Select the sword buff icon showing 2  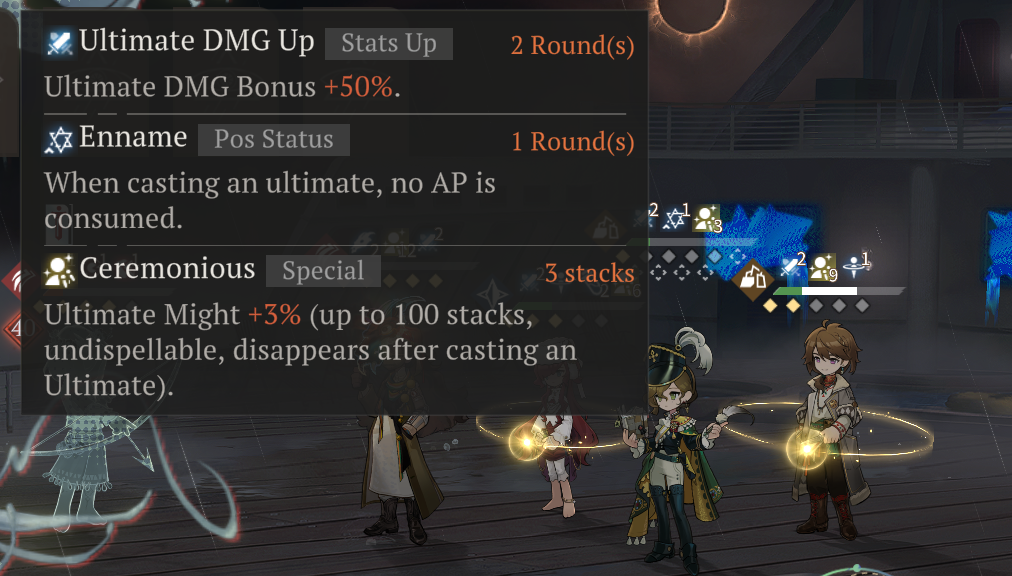(x=792, y=265)
